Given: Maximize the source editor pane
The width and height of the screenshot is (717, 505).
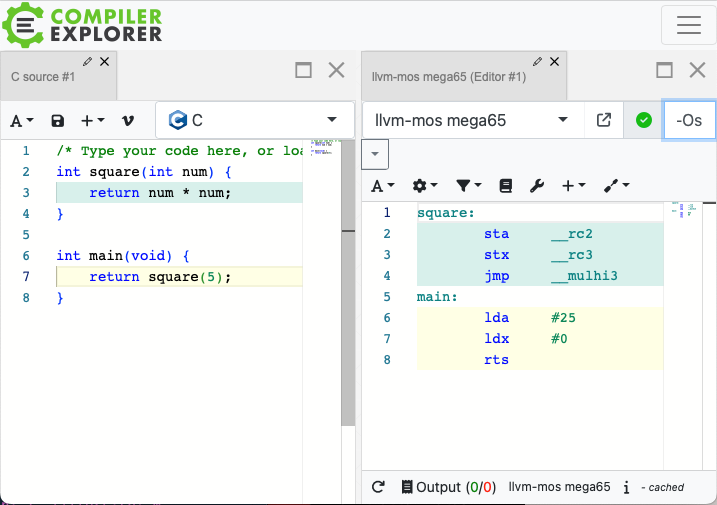Looking at the screenshot, I should click(x=303, y=70).
